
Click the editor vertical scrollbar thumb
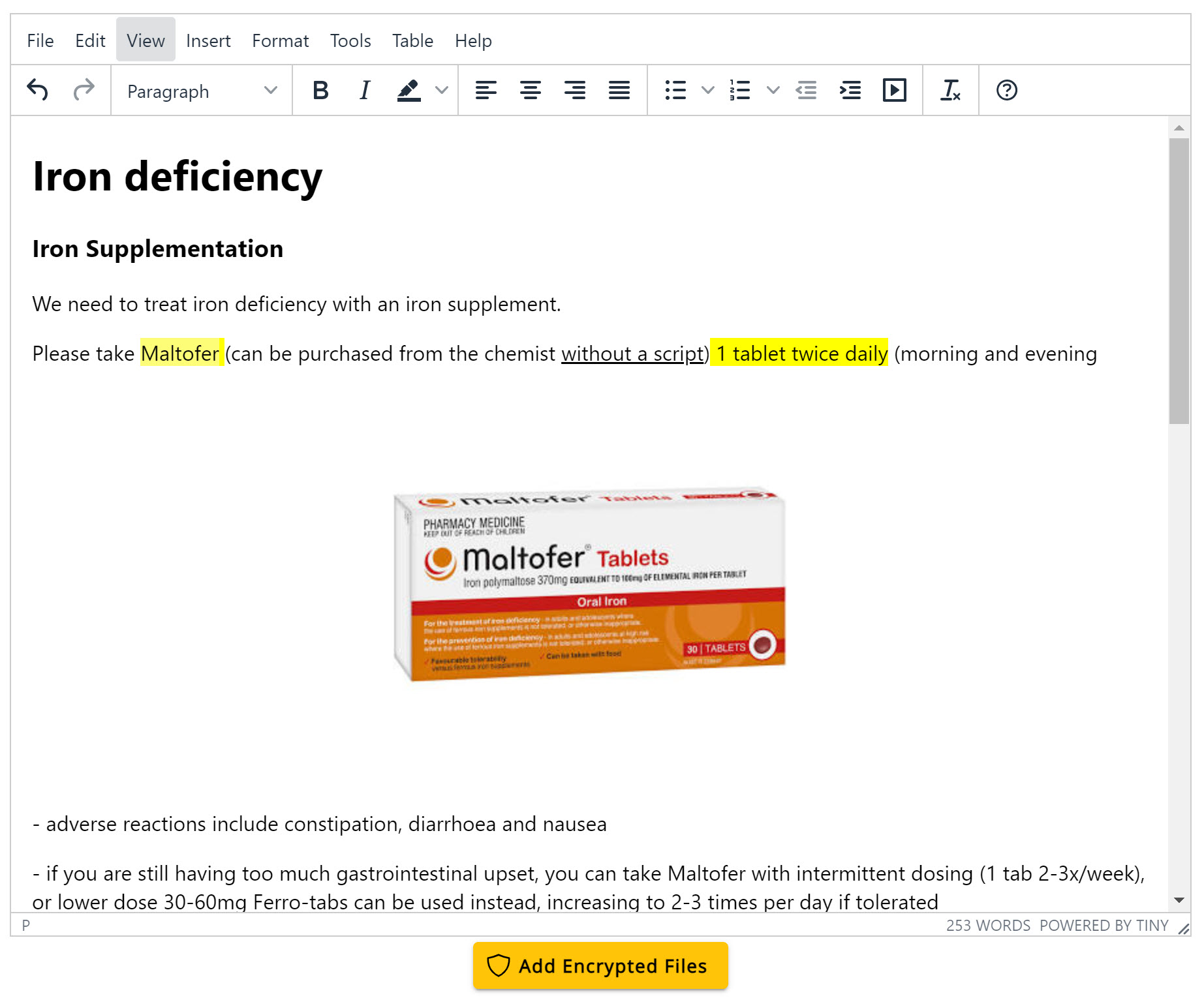coord(1179,280)
